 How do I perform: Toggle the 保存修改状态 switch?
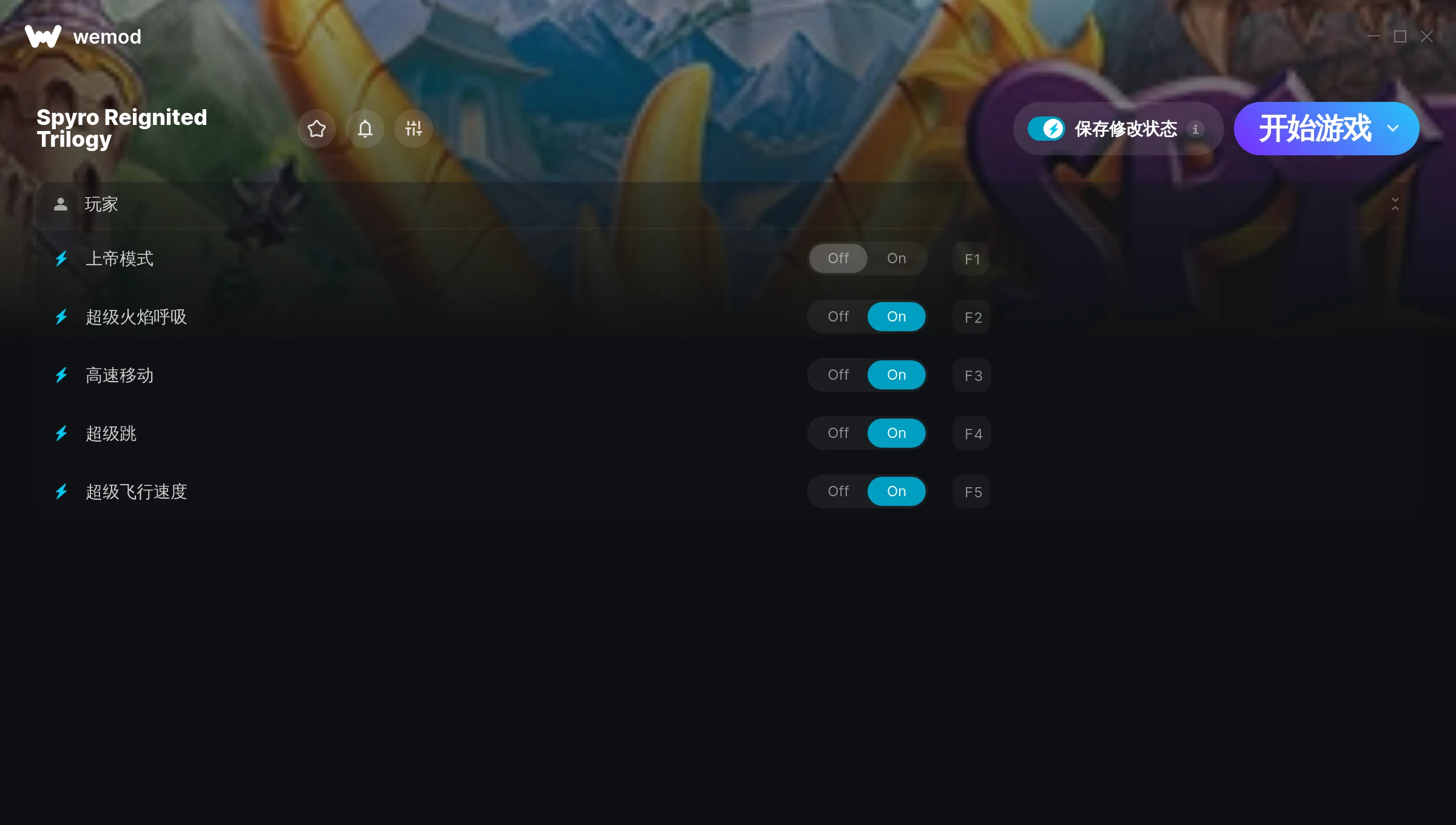(x=1046, y=129)
